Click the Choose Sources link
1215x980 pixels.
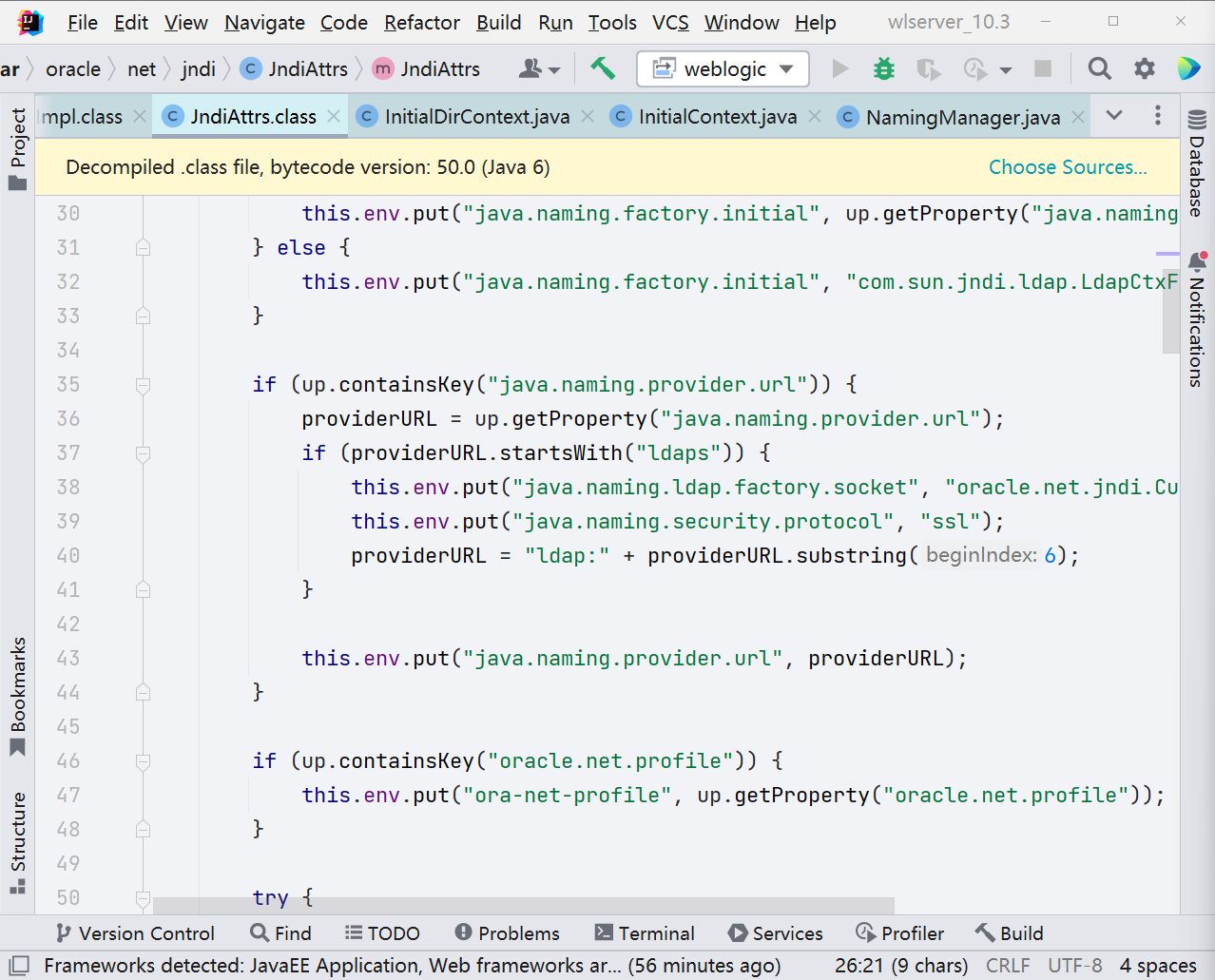tap(1067, 166)
